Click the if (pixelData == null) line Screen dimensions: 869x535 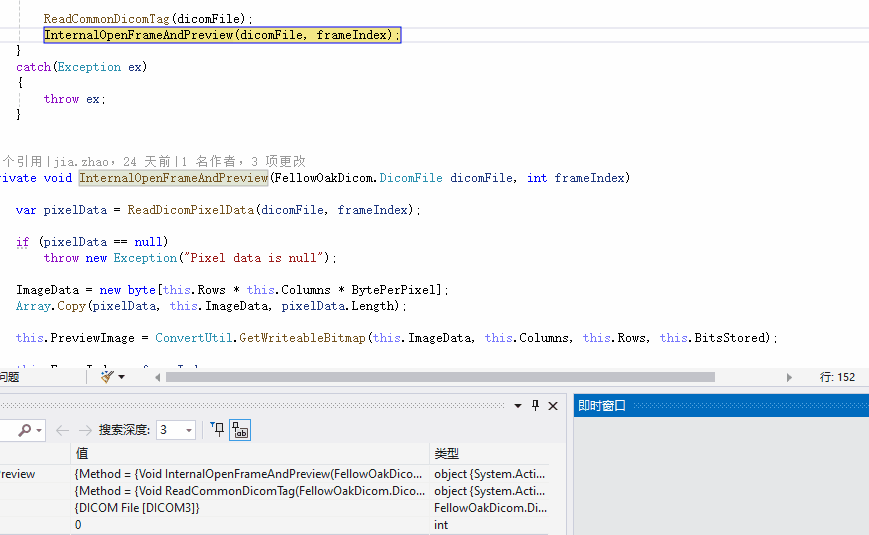click(92, 242)
